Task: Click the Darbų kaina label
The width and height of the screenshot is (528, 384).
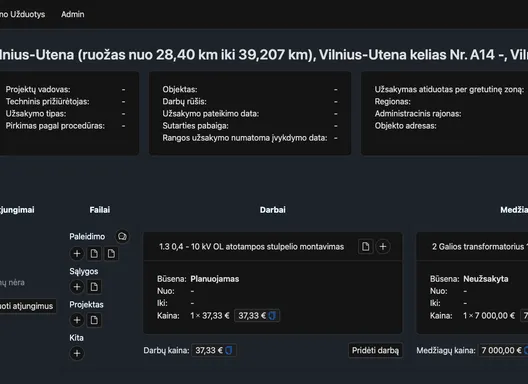Action: (x=166, y=350)
